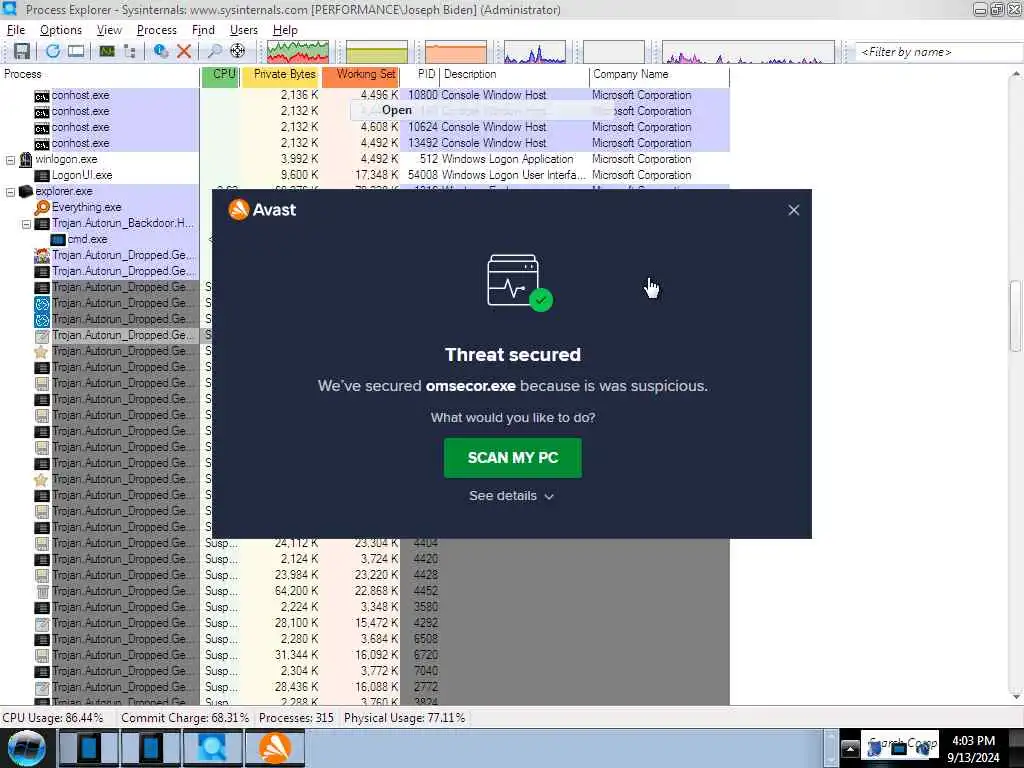Collapse the winlogon.exe tree node

pyautogui.click(x=10, y=159)
